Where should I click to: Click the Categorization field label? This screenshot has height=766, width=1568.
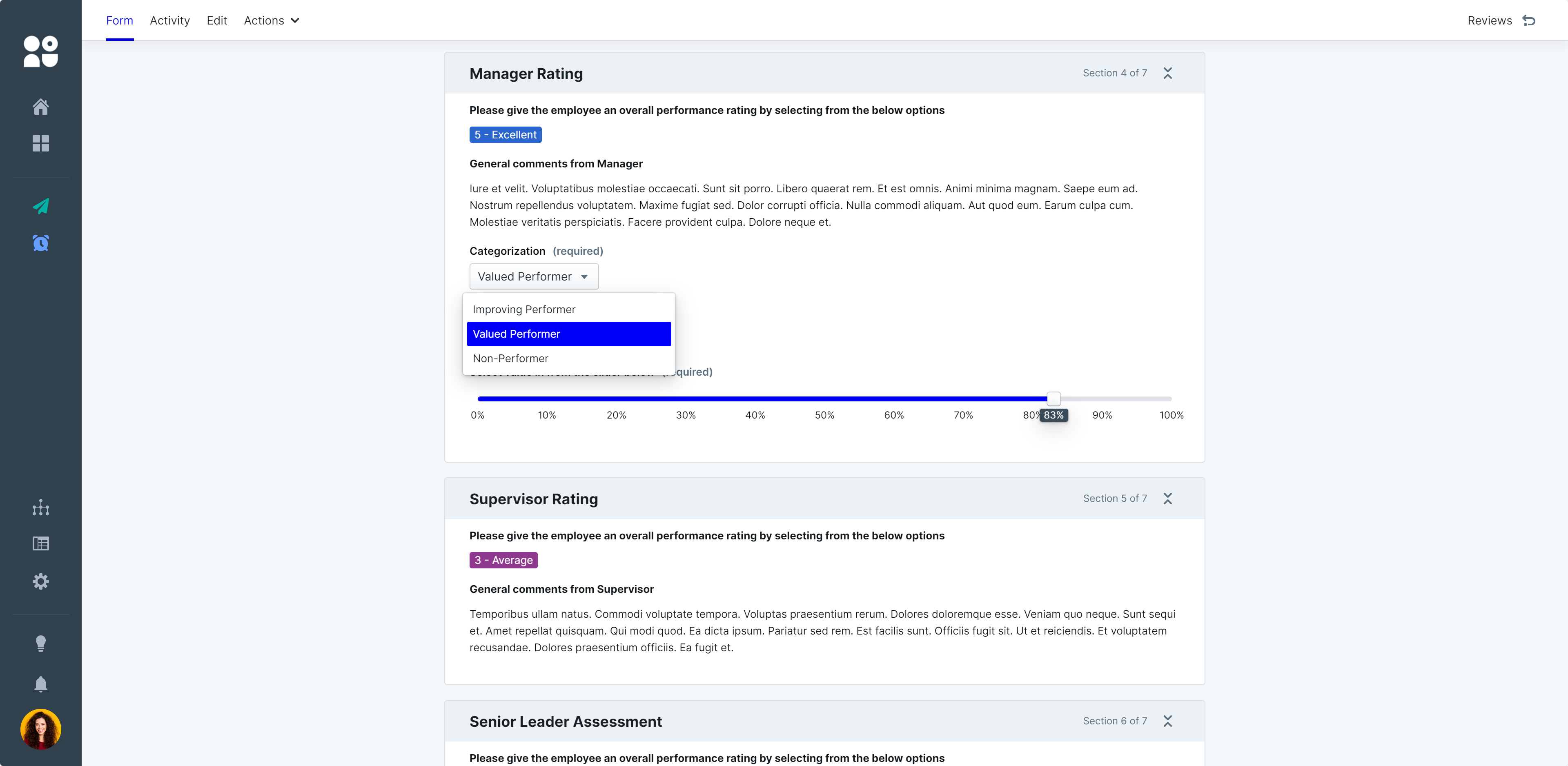pos(507,251)
